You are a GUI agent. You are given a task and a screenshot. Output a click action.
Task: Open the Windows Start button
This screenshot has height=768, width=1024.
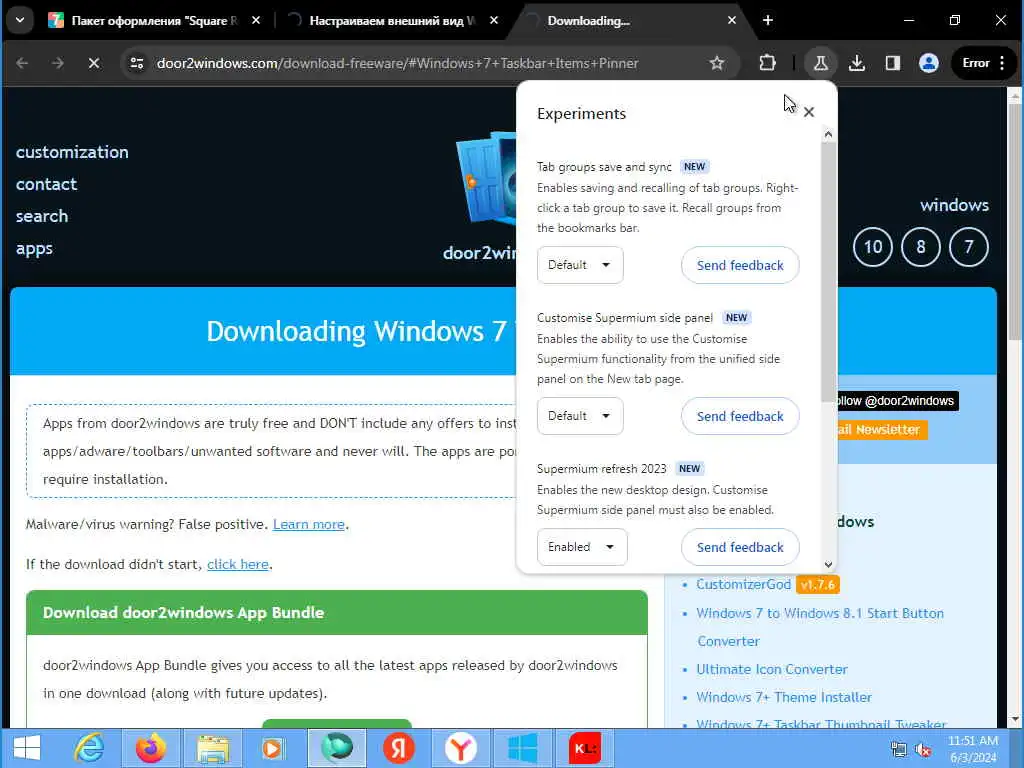pyautogui.click(x=27, y=748)
